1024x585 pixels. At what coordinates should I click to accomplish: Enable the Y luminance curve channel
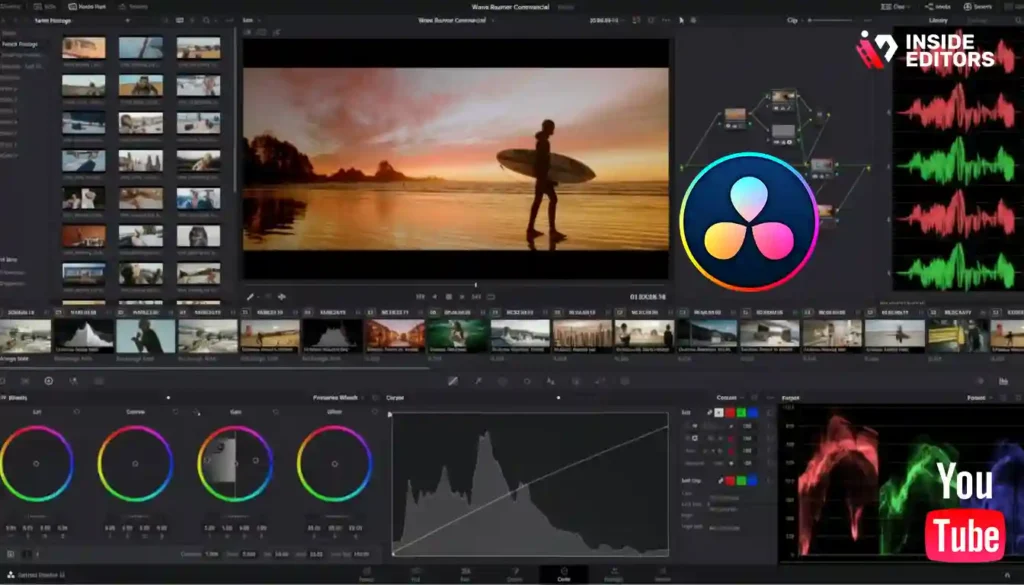[719, 413]
